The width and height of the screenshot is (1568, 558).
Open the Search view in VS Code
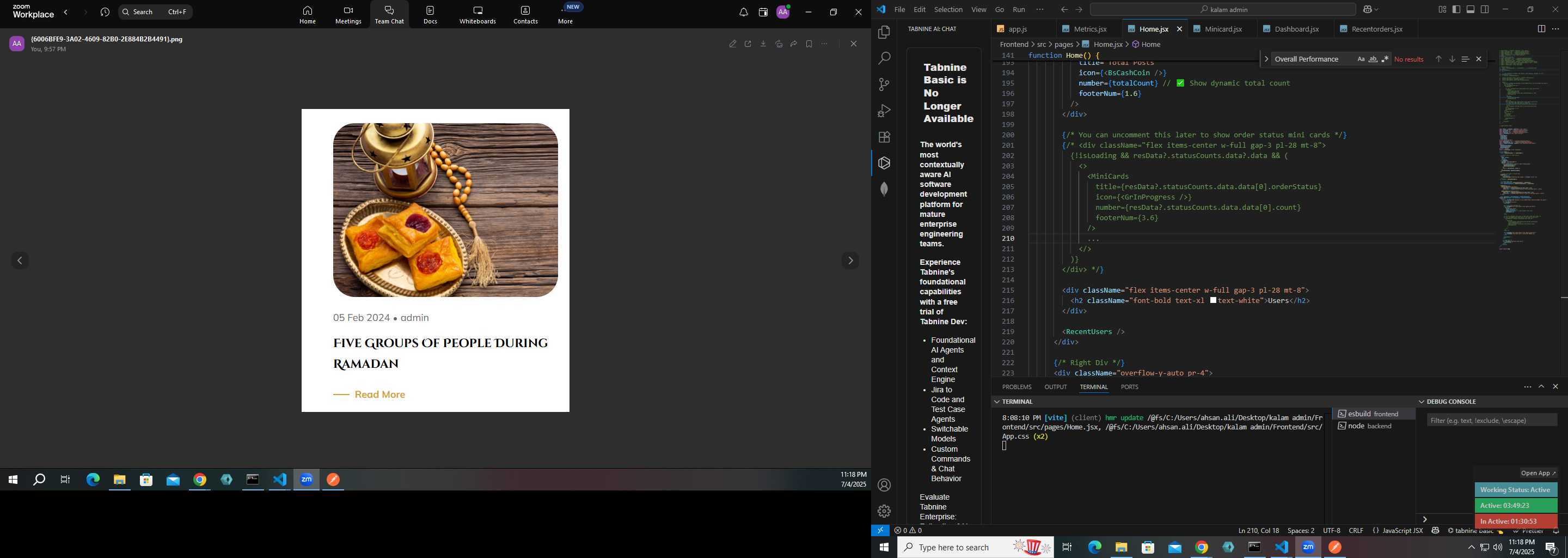point(884,58)
